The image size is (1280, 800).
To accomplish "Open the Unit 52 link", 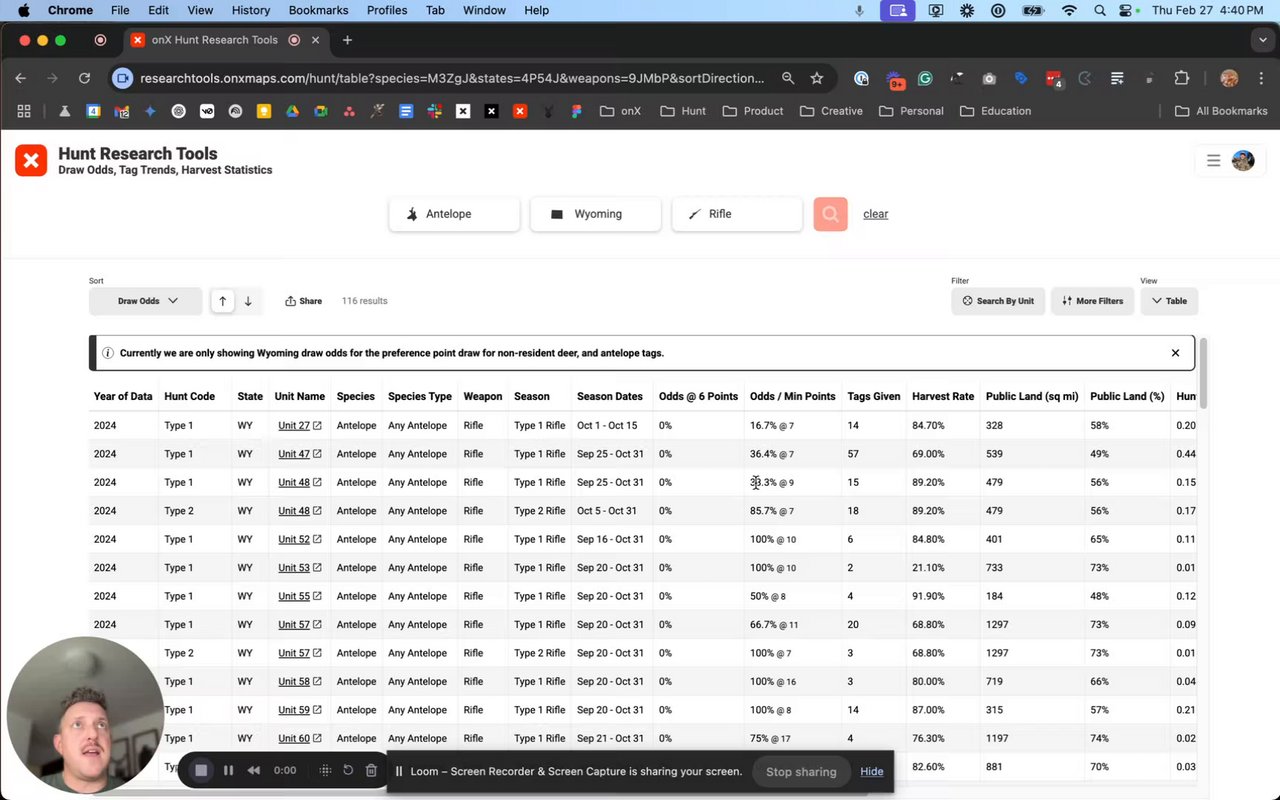I will click(x=299, y=539).
